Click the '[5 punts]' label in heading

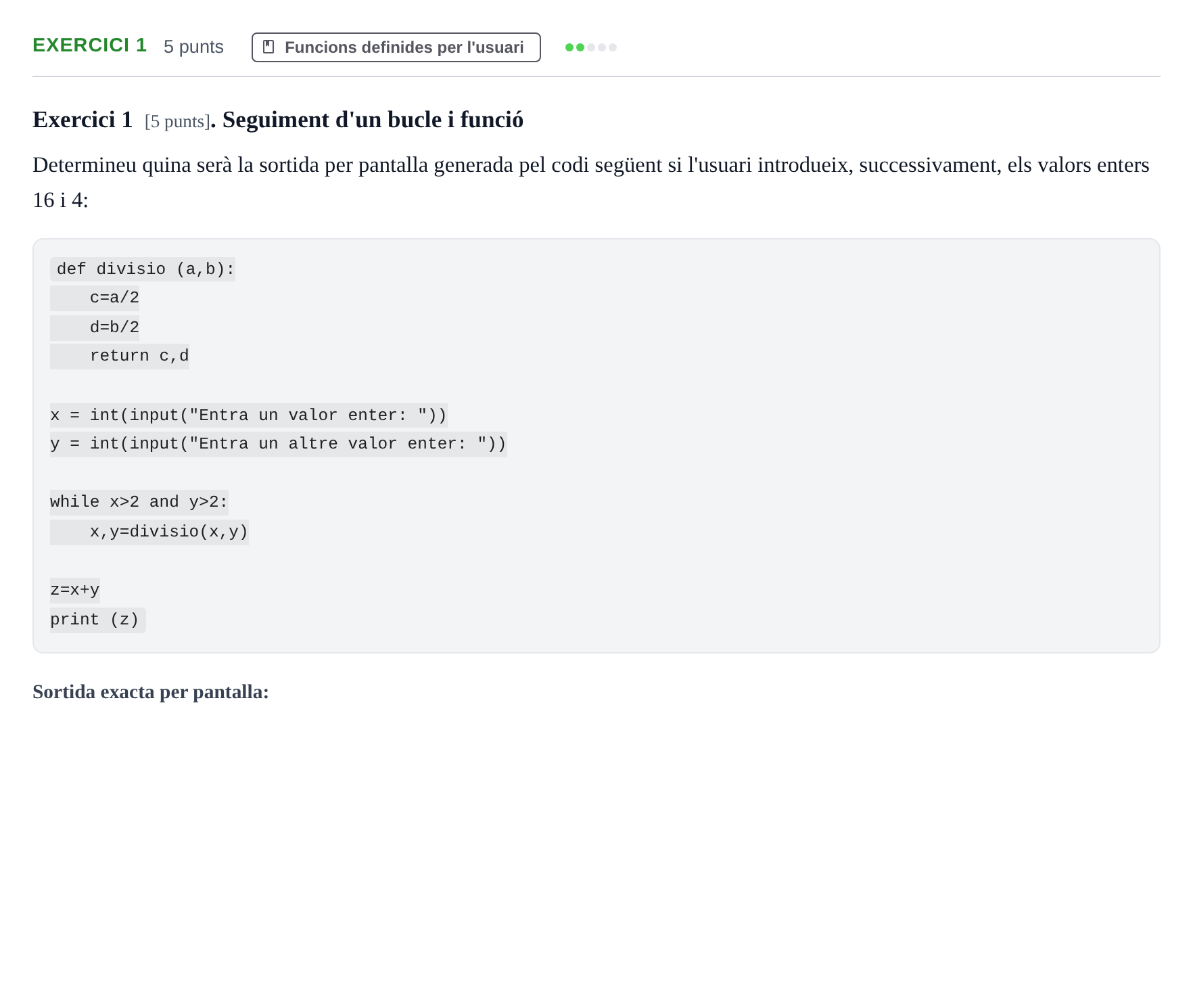pyautogui.click(x=177, y=122)
